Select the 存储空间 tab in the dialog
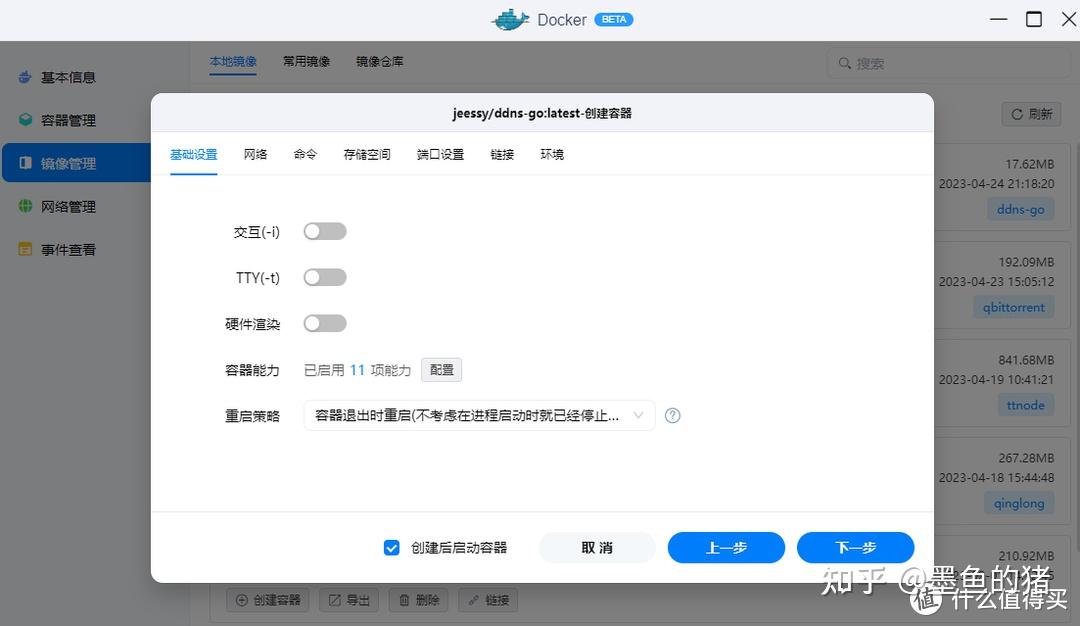Screen dimensions: 1080x626 (x=365, y=154)
